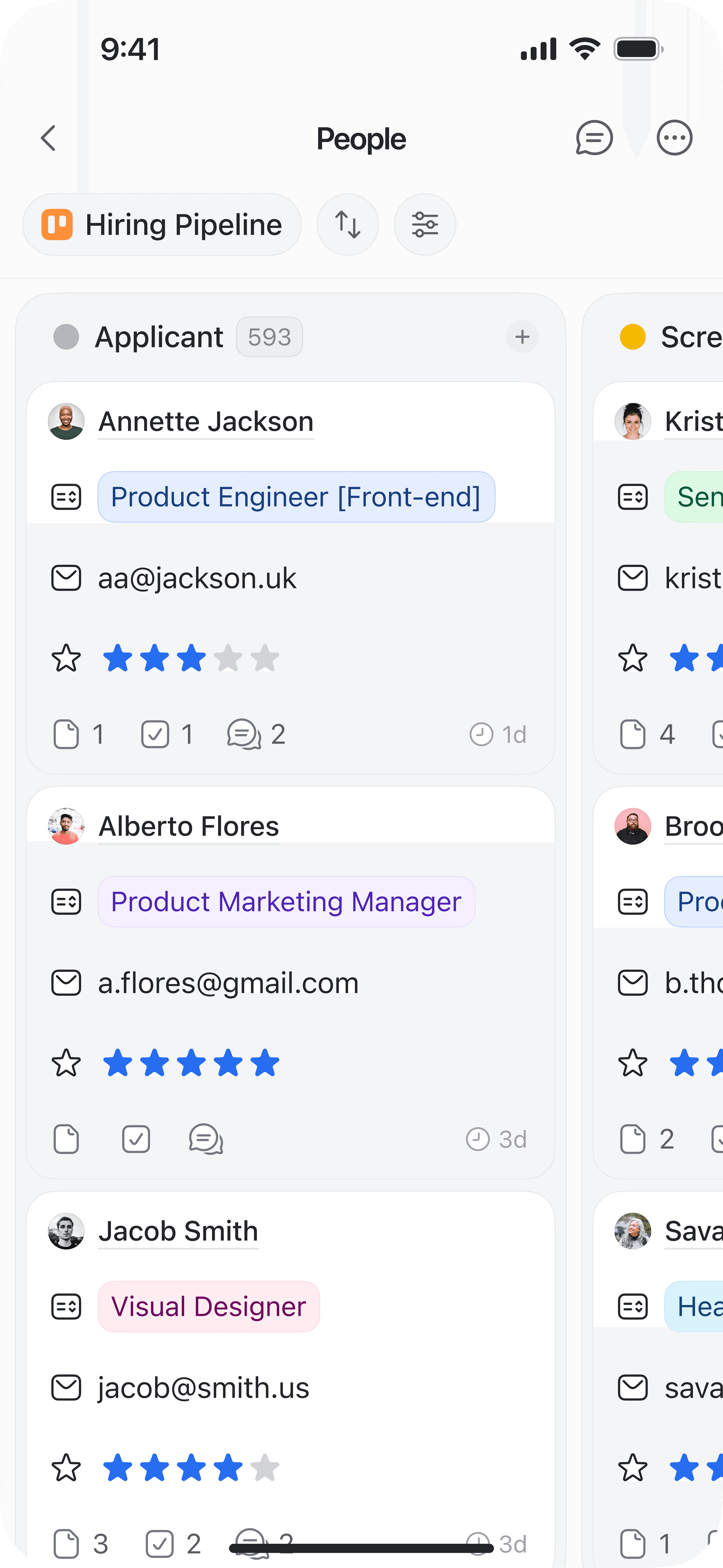The image size is (723, 1568).
Task: Open the view settings sliders button
Action: tap(425, 225)
